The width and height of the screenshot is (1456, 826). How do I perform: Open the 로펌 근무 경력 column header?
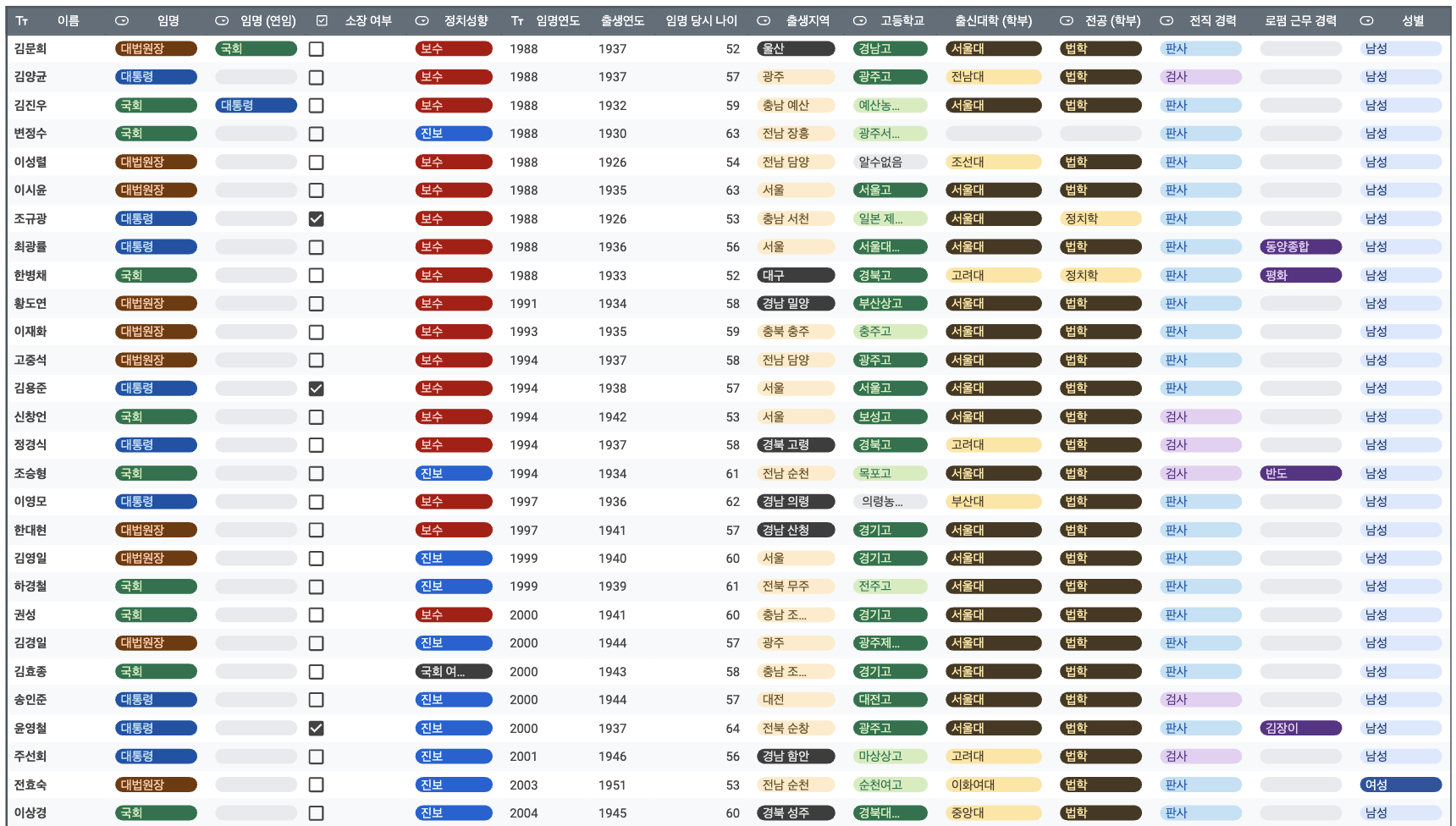[1300, 20]
